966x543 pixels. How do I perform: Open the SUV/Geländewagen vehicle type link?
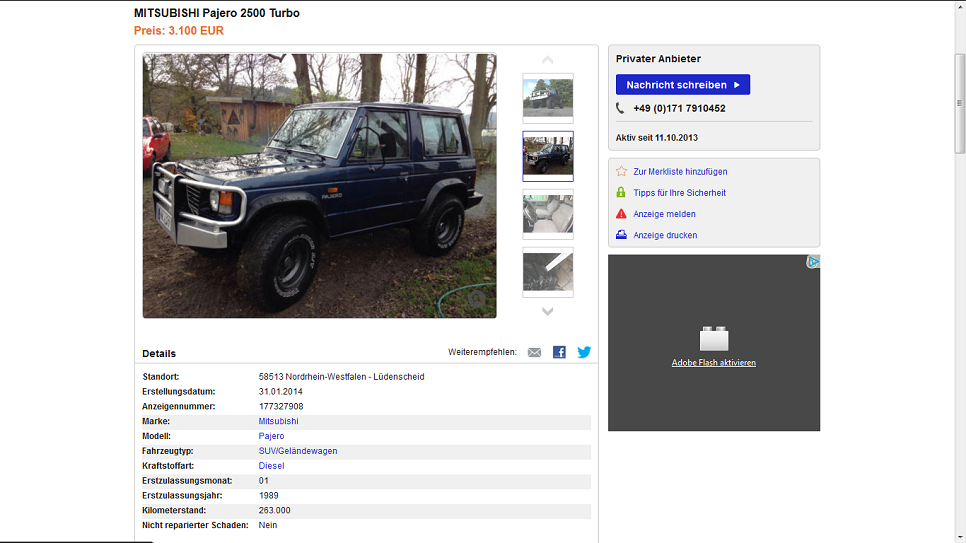[x=298, y=451]
